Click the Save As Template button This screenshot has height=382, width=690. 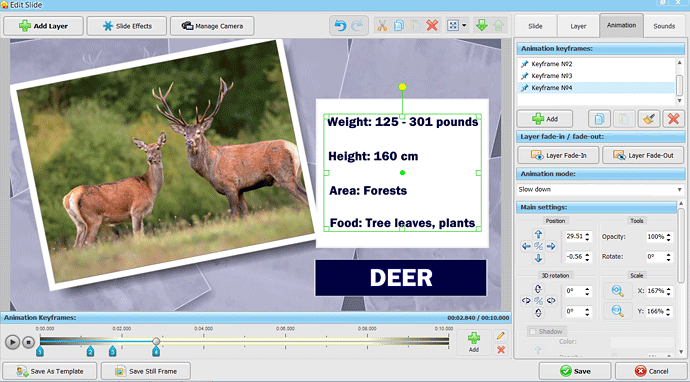point(50,371)
